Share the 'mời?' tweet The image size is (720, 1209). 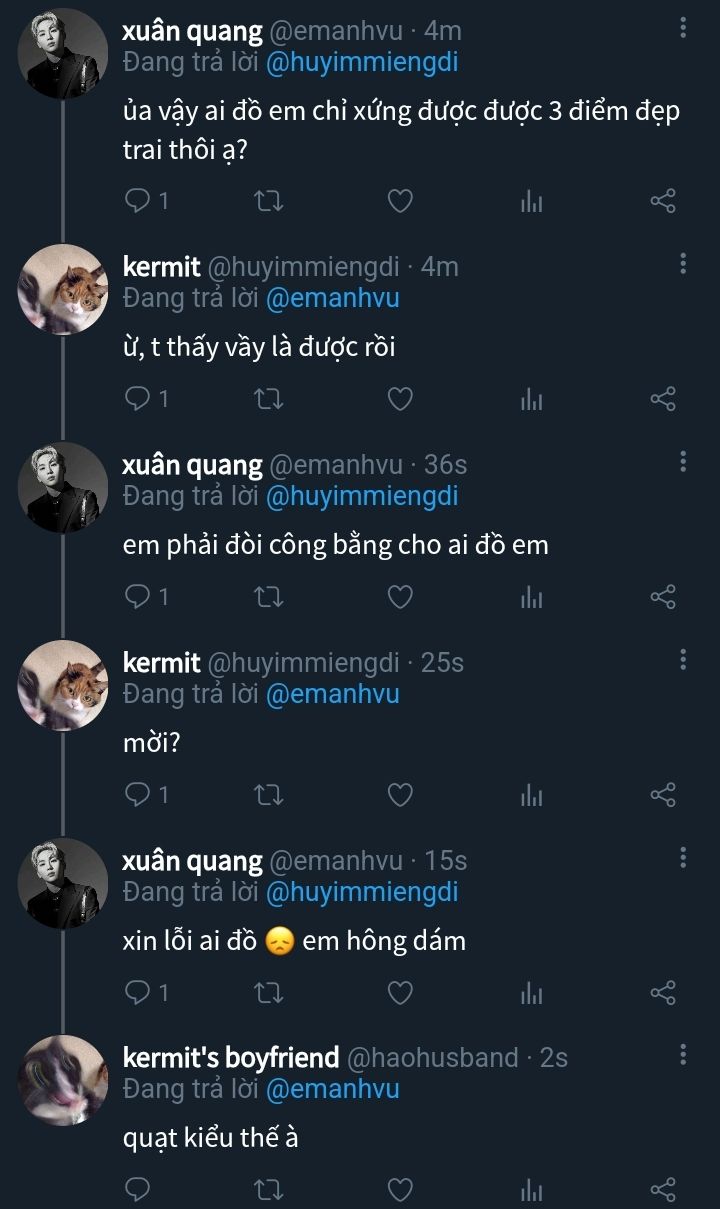click(x=664, y=795)
